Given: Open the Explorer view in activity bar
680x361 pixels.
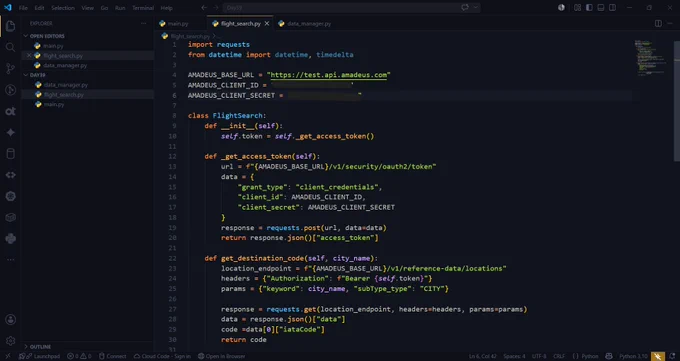Looking at the screenshot, I should click(10, 26).
